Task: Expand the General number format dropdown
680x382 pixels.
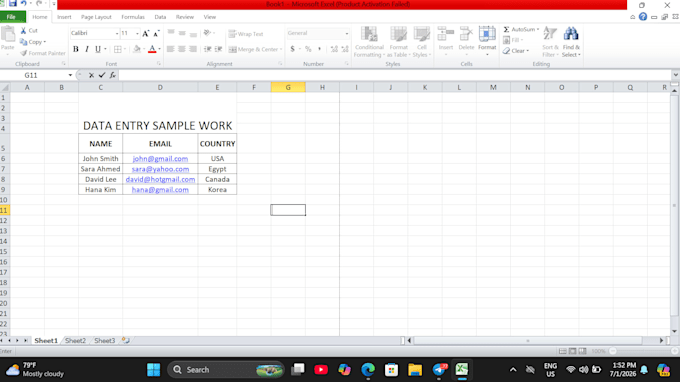Action: (x=347, y=33)
